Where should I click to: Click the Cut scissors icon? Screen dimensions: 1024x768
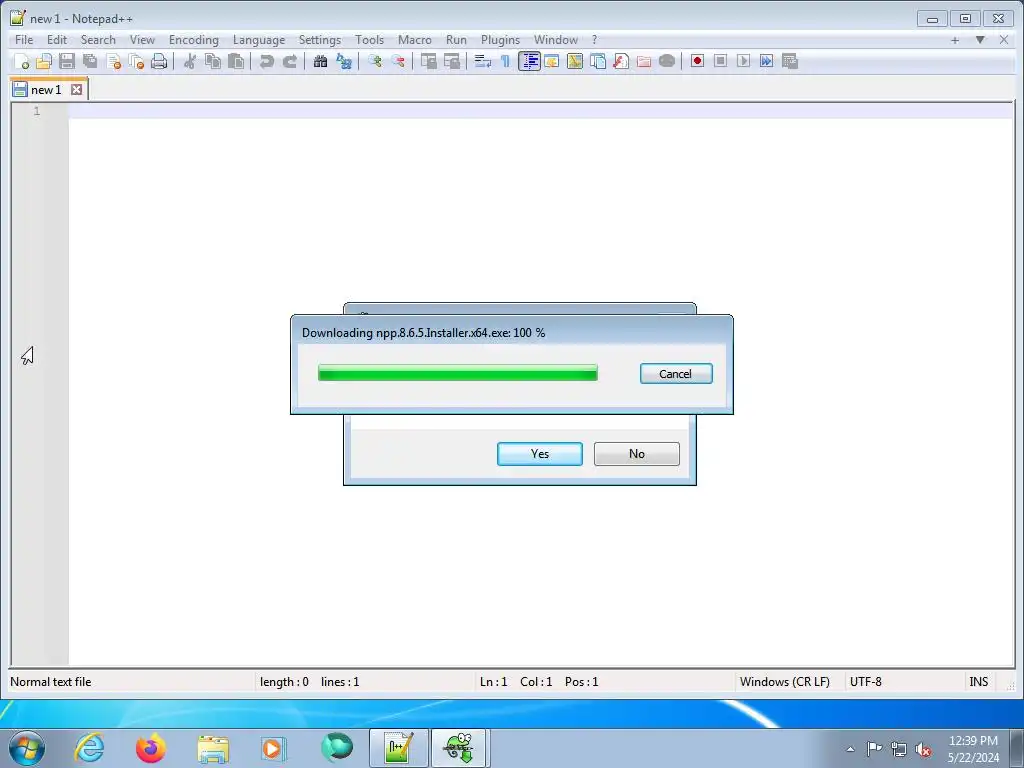pos(190,61)
